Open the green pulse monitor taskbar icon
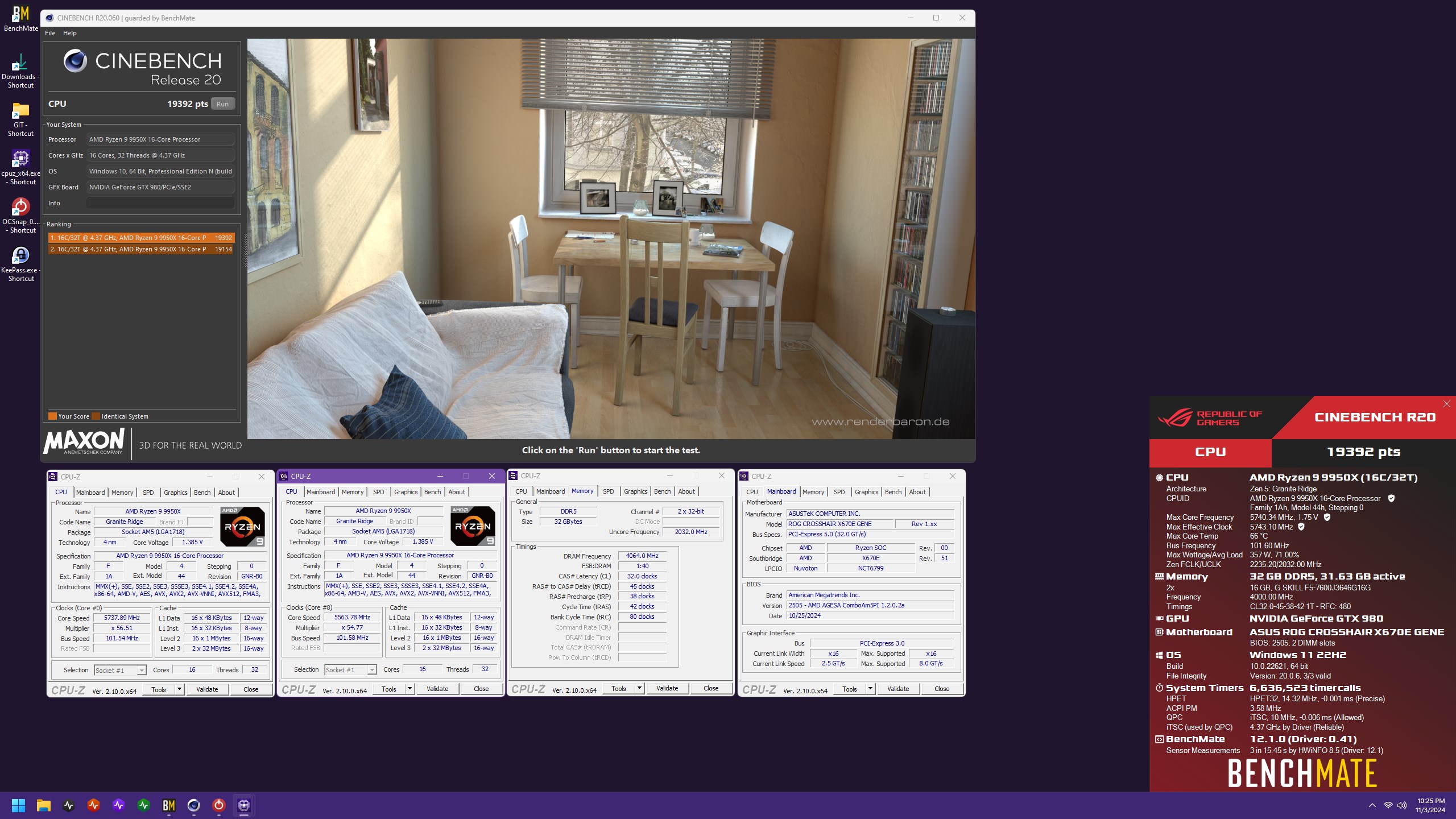1456x819 pixels. [x=144, y=805]
